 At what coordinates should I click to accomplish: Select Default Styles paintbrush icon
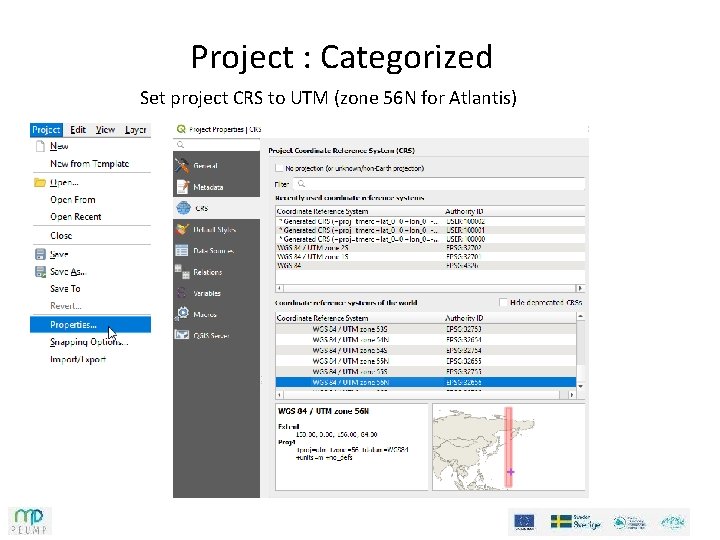click(182, 229)
